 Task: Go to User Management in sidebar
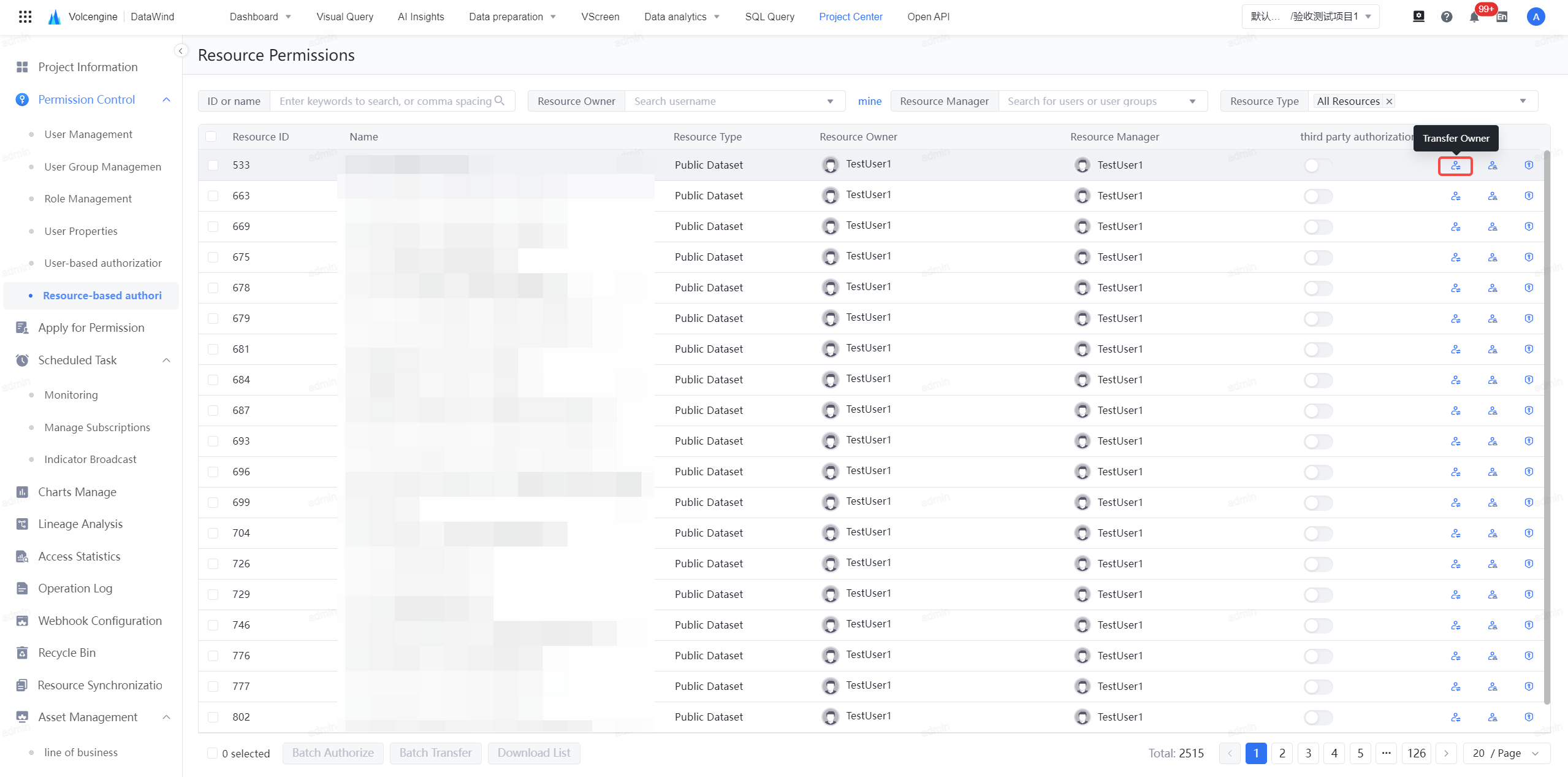tap(88, 134)
